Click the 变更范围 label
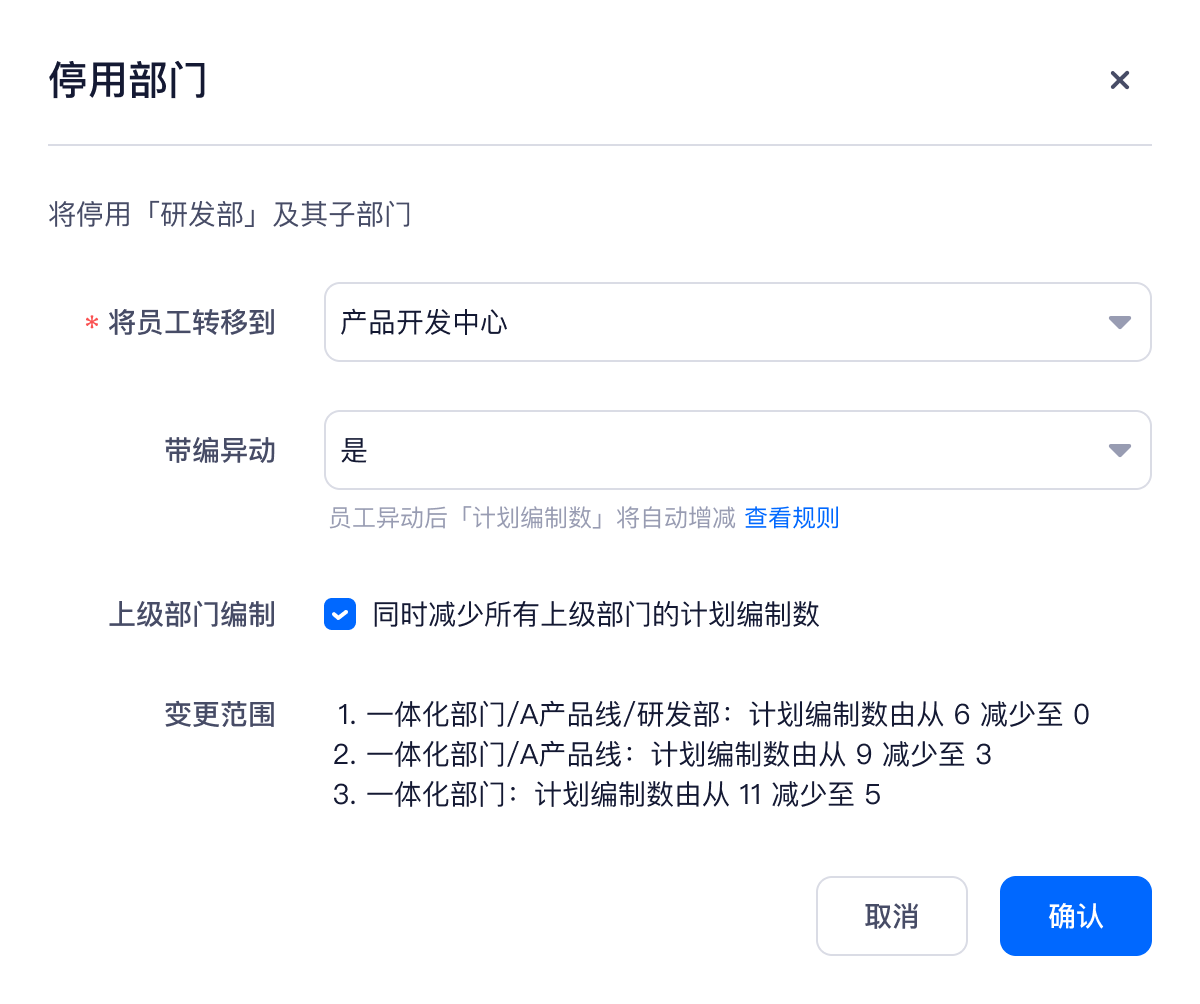The width and height of the screenshot is (1200, 1004). 219,714
